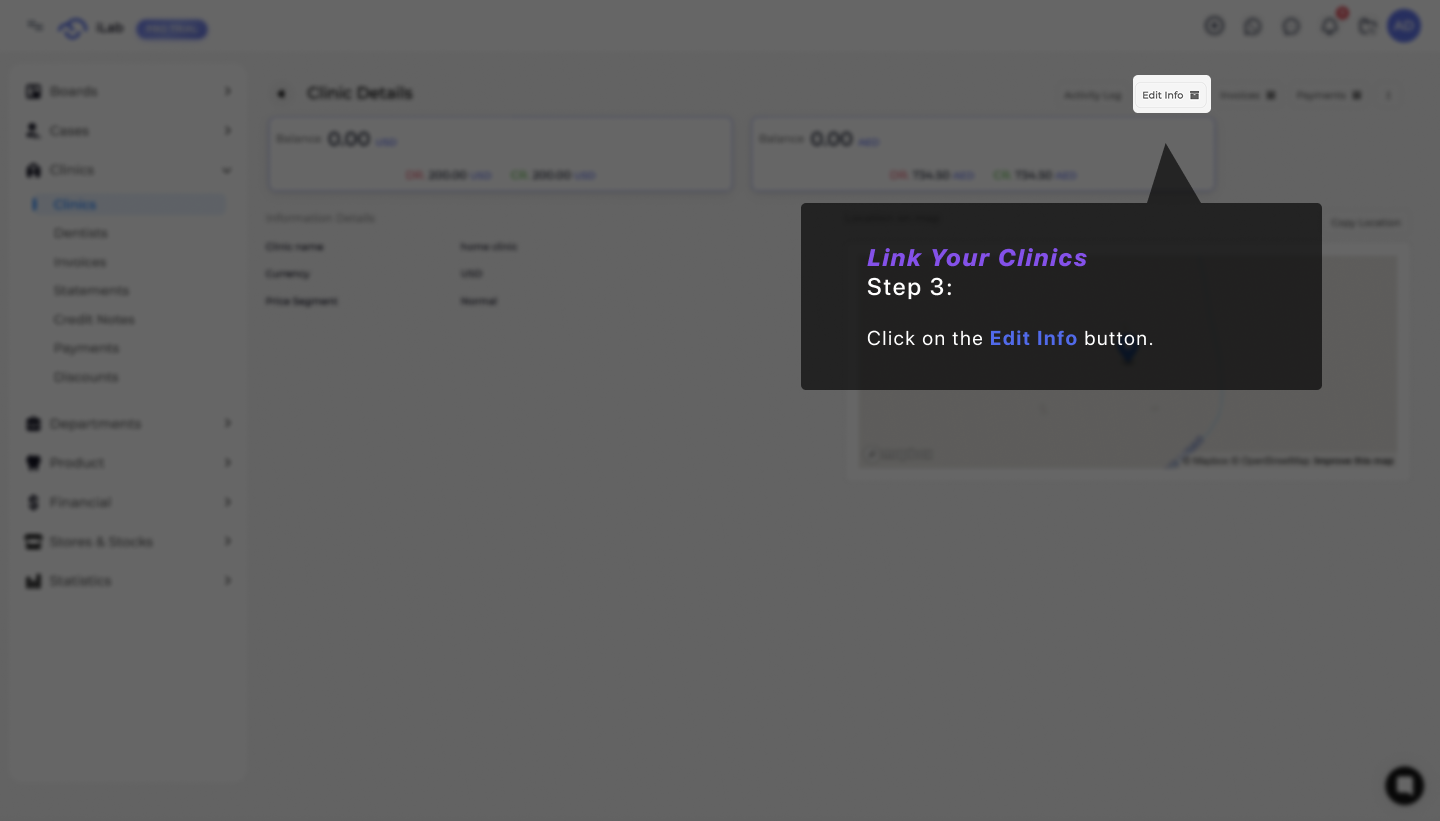1440x821 pixels.
Task: Click the AED balance card
Action: click(983, 155)
